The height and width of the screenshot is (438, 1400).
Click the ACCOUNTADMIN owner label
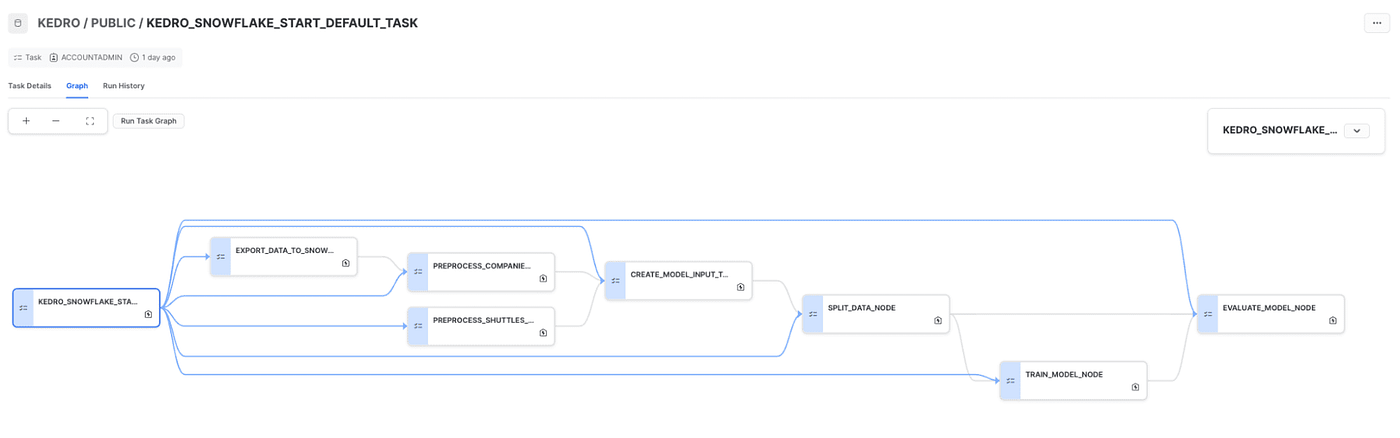(92, 58)
